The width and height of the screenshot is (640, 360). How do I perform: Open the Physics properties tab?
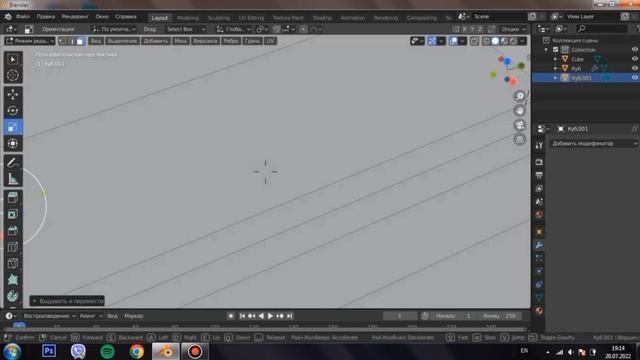click(x=539, y=271)
